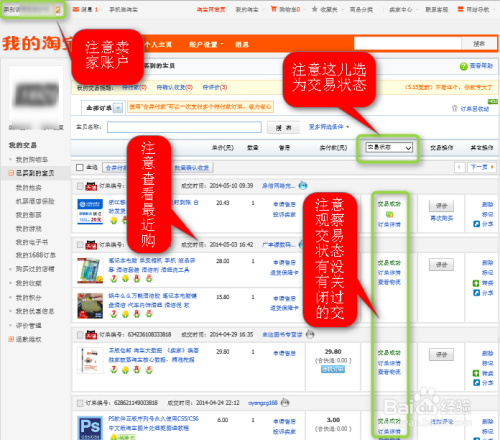Open the laptop cleaning kit thumbnail
500x440 pixels.
click(x=90, y=270)
